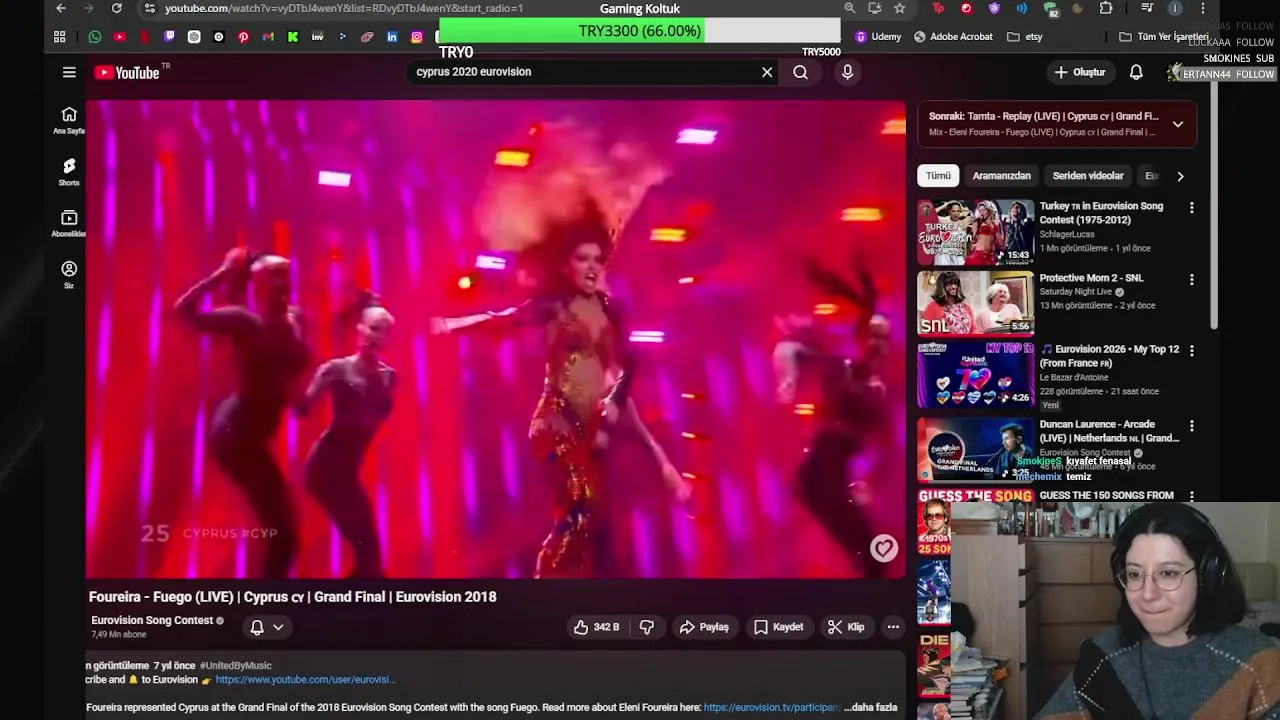The image size is (1280, 720).
Task: Click the TRY3300 donation progress bar
Action: coord(640,31)
